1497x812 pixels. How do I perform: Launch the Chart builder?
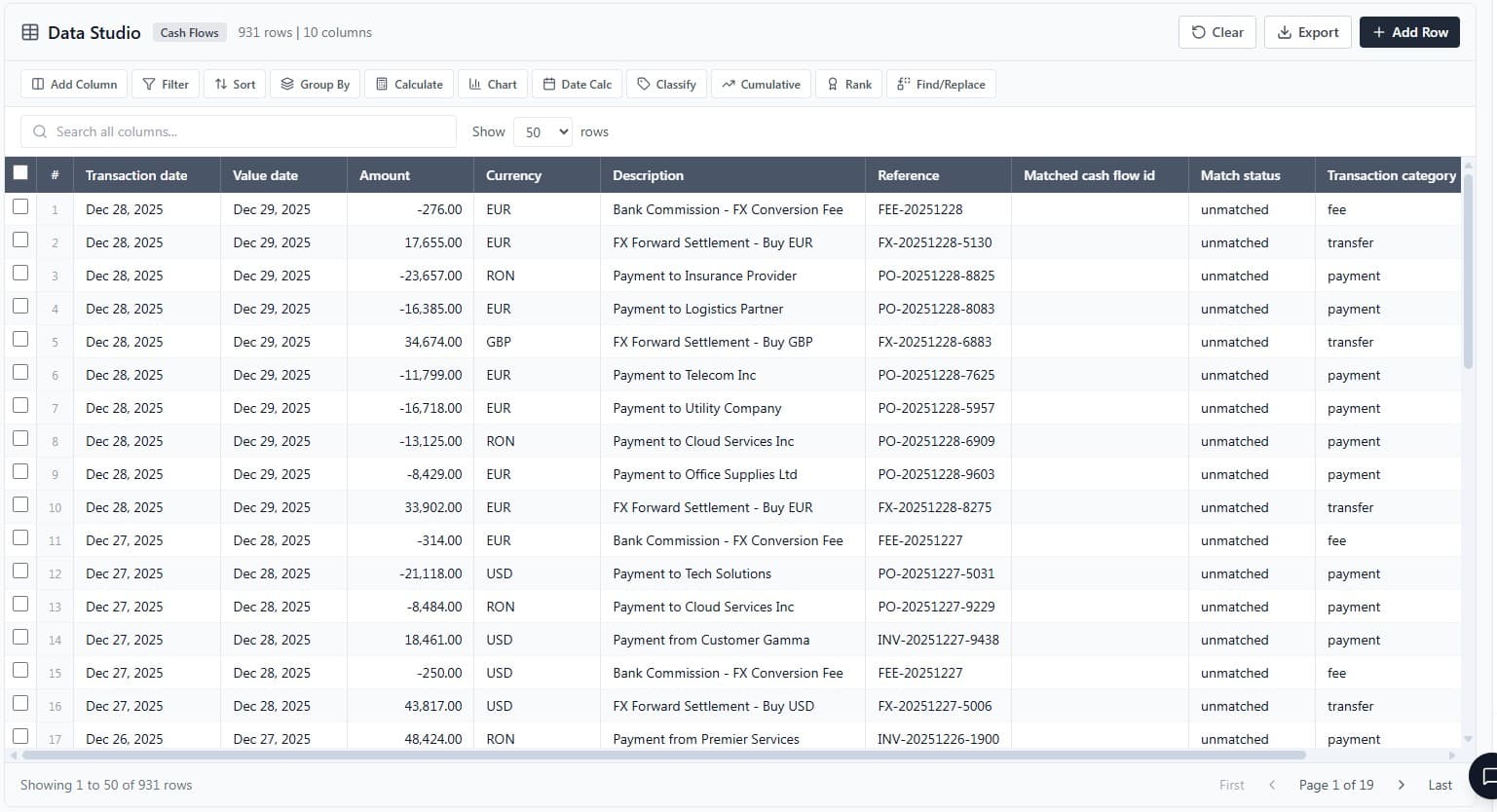[492, 84]
